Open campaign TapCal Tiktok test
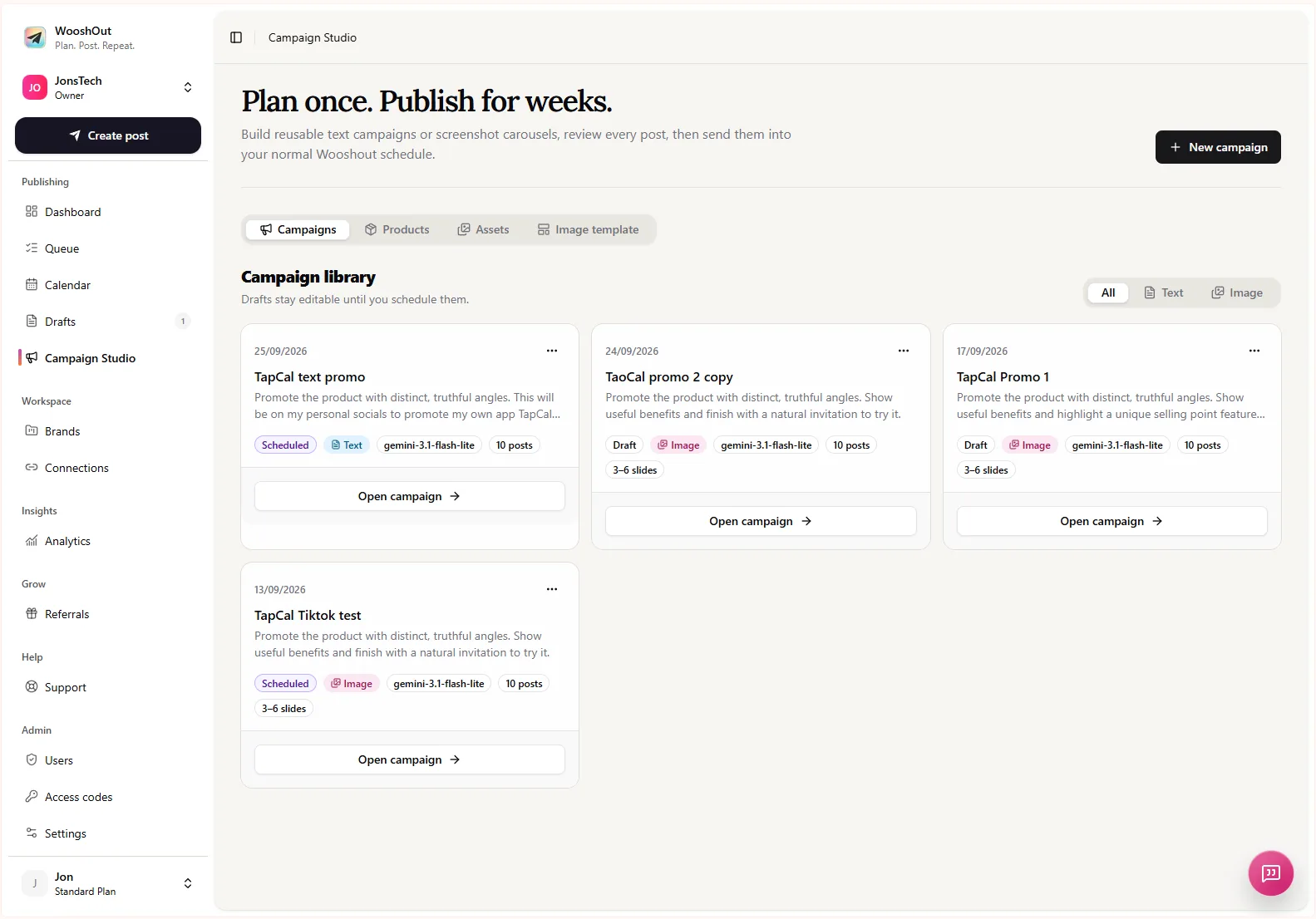This screenshot has width=1316, height=919. click(x=410, y=759)
